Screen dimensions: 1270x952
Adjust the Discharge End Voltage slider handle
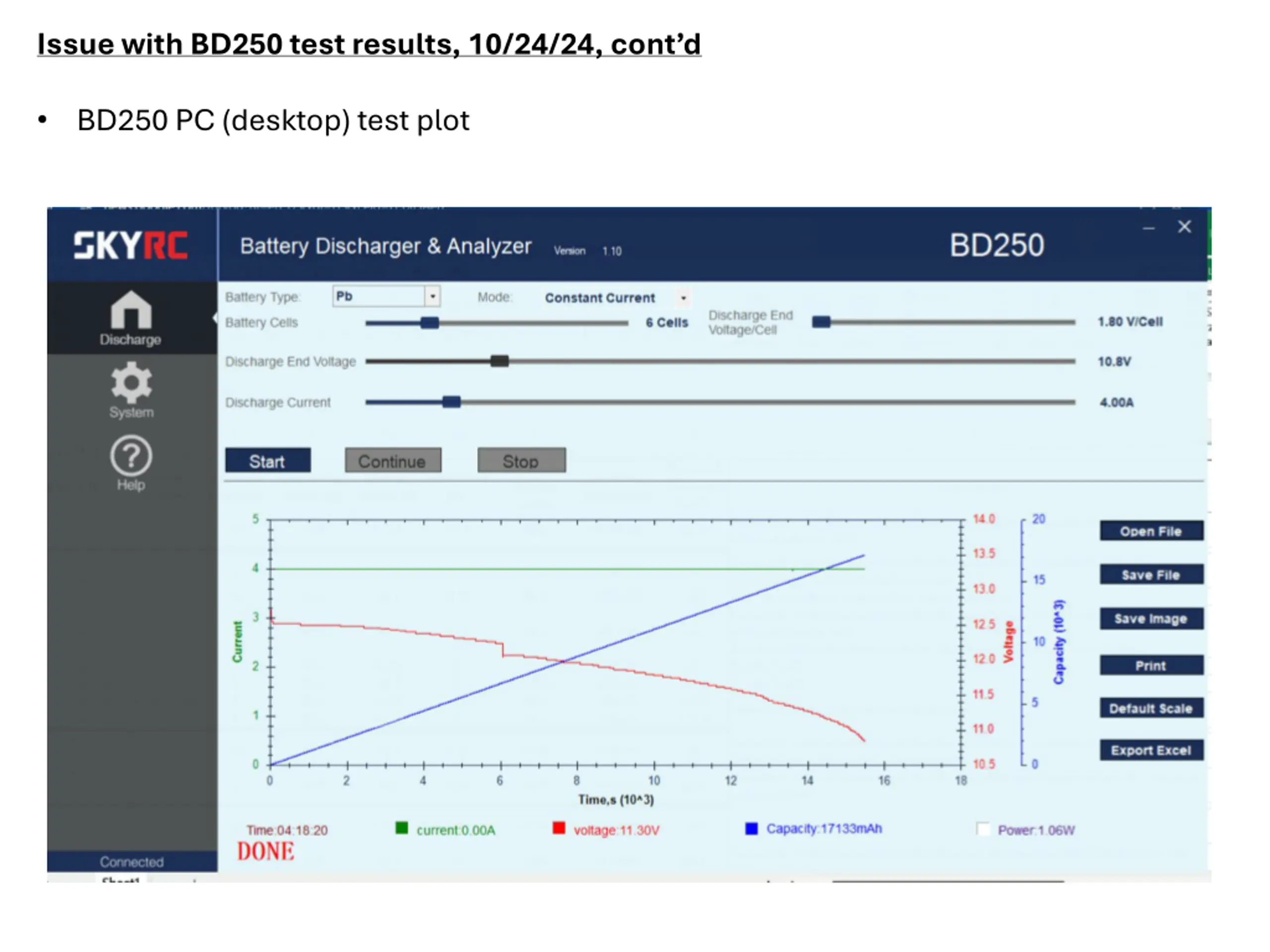[x=500, y=361]
